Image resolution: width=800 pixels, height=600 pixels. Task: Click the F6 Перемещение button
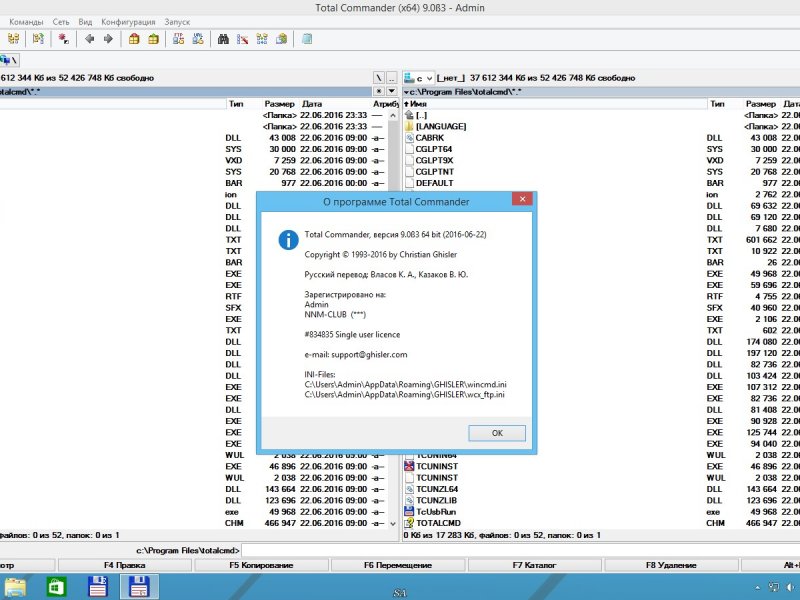(398, 565)
